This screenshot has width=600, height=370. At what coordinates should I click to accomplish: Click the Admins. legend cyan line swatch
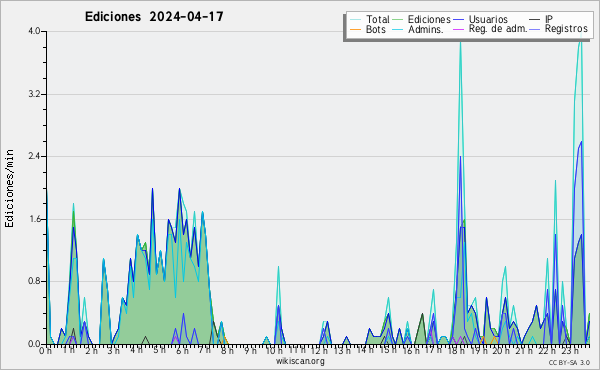(398, 29)
